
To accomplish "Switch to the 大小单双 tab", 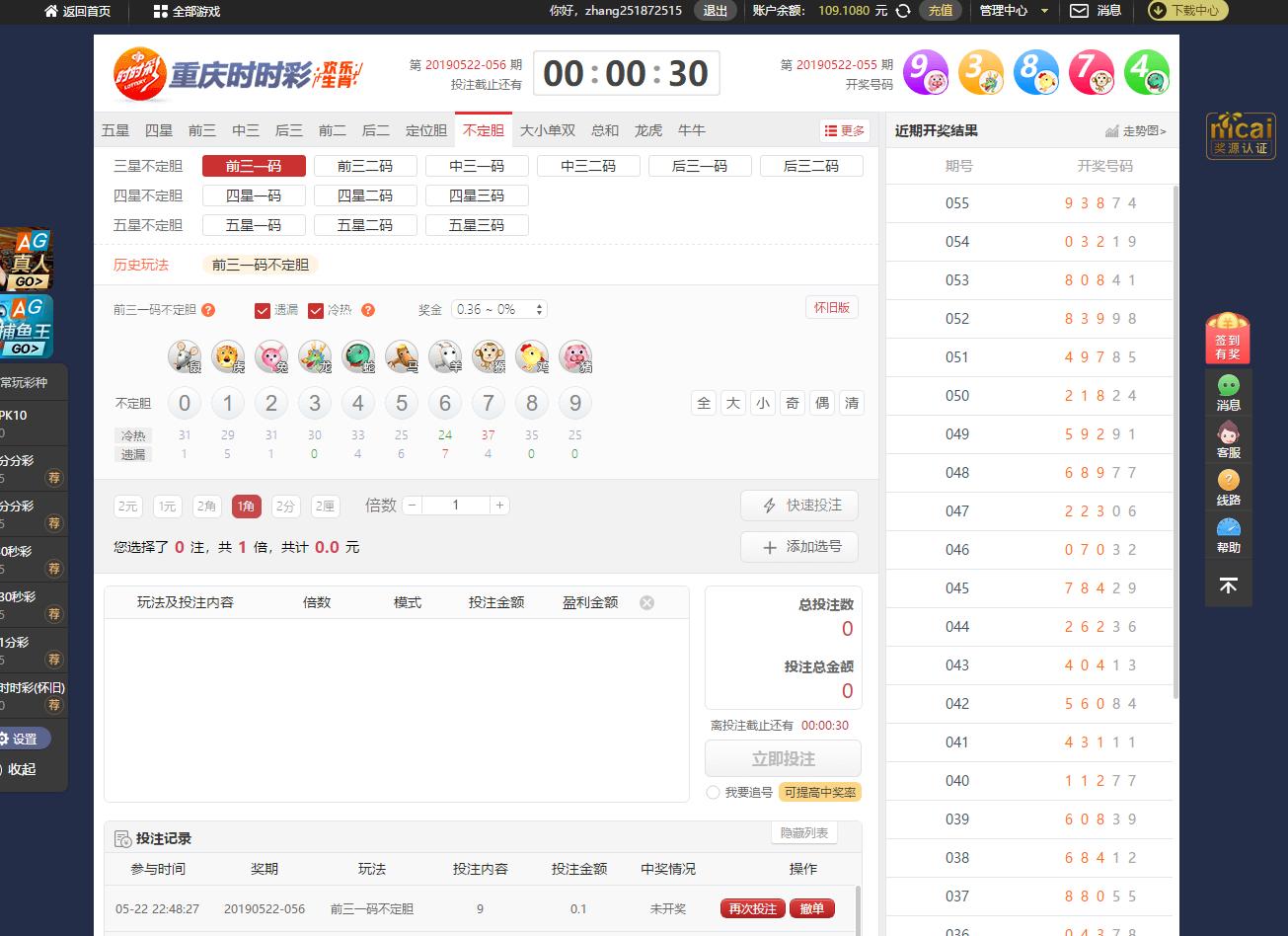I will click(548, 130).
